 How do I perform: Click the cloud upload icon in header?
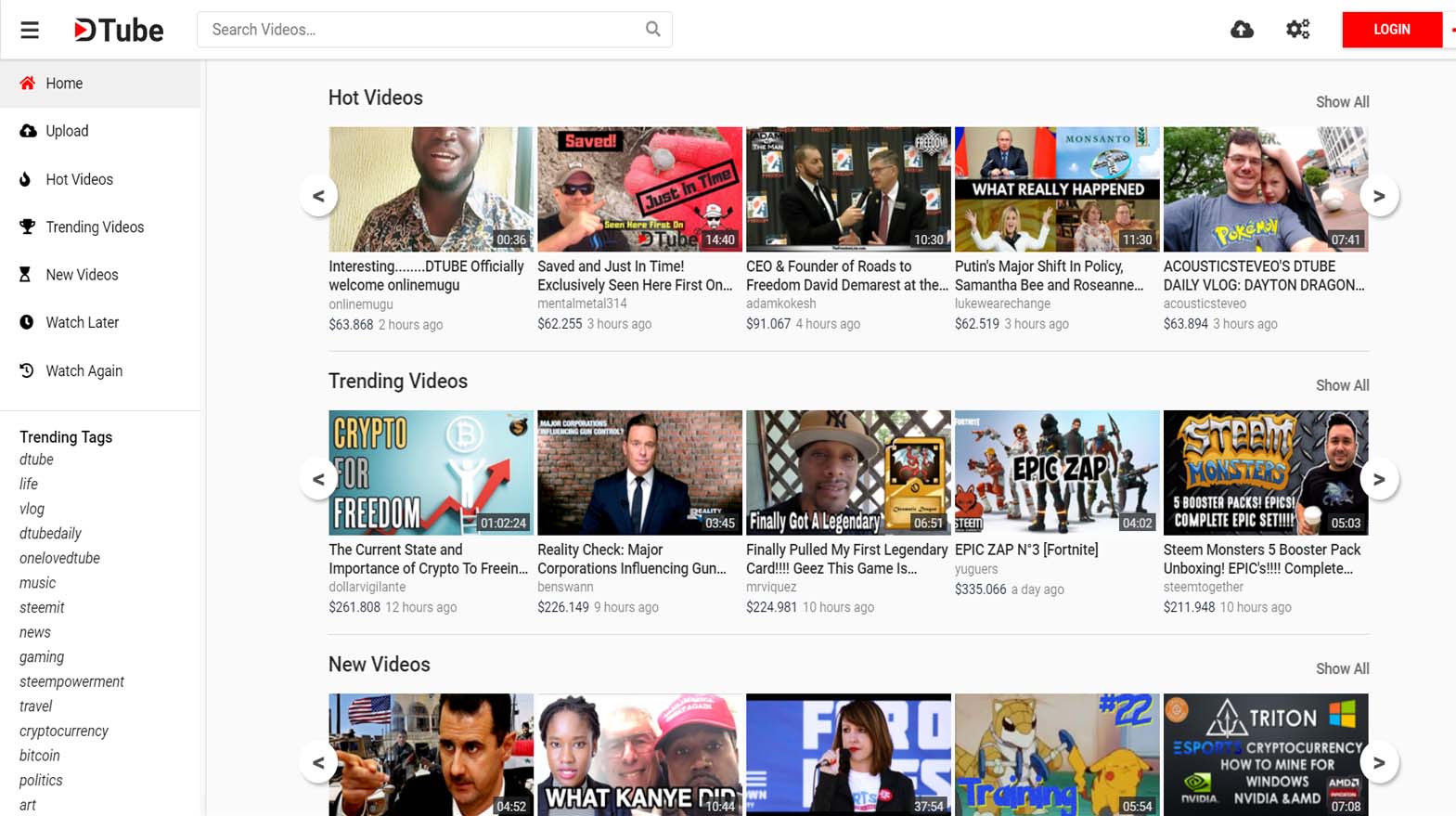(x=1242, y=30)
